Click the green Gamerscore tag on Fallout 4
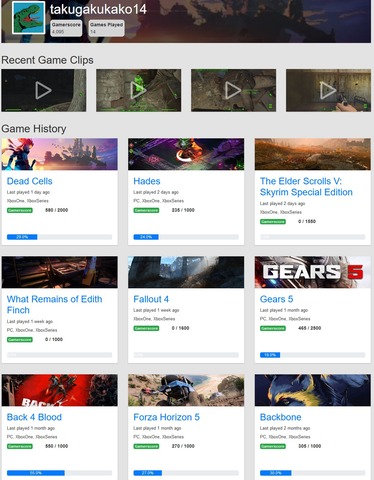The width and height of the screenshot is (374, 480). click(146, 328)
